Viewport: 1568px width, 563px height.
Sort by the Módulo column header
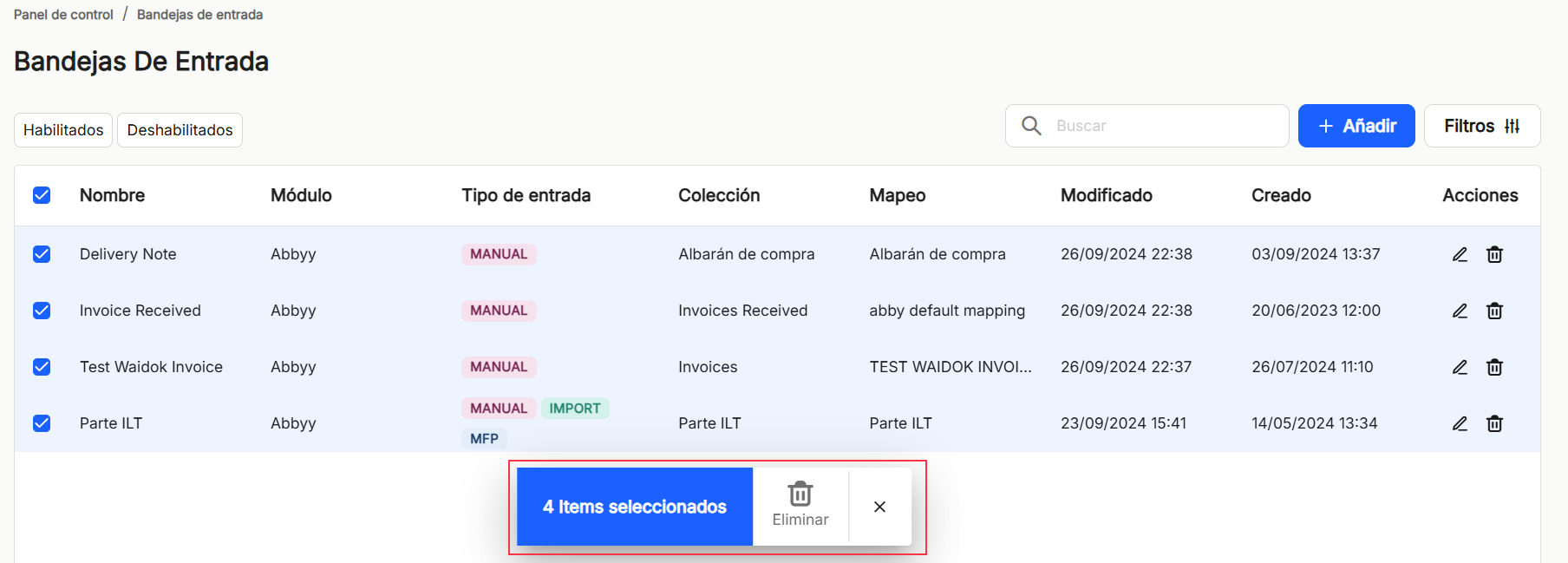click(x=301, y=195)
